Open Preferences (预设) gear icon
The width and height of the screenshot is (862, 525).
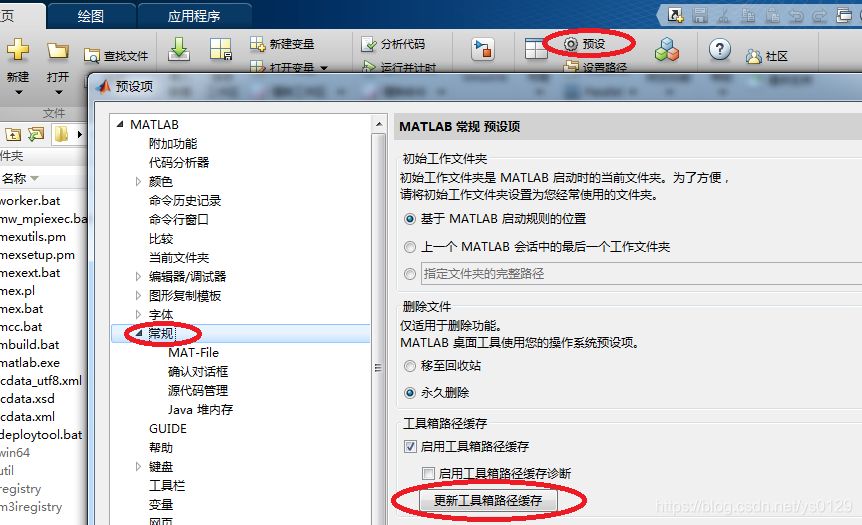[571, 44]
